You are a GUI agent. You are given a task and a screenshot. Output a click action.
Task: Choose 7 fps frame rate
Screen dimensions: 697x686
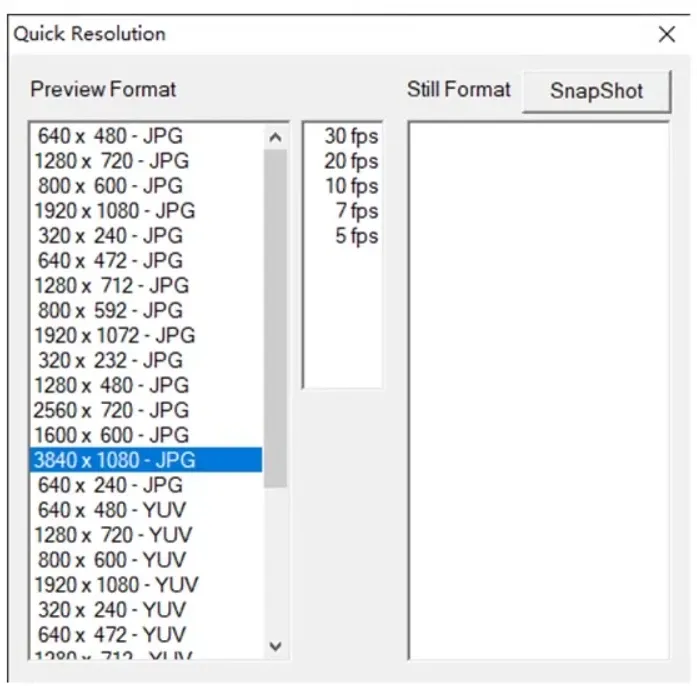343,211
